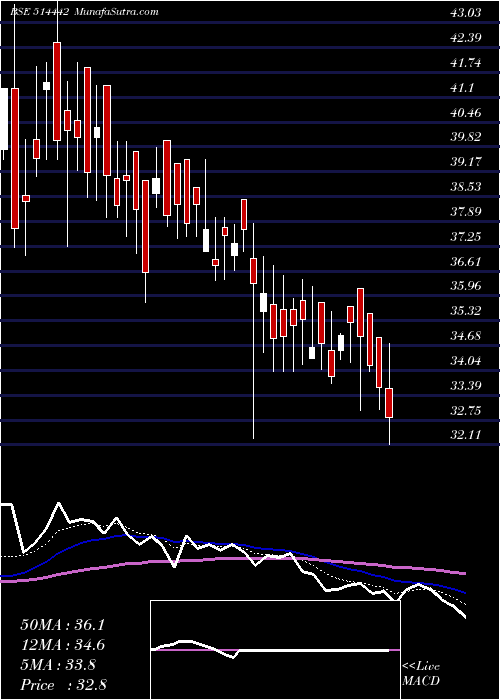Click the 37.89 price axis label
500x700 pixels.
click(x=466, y=212)
